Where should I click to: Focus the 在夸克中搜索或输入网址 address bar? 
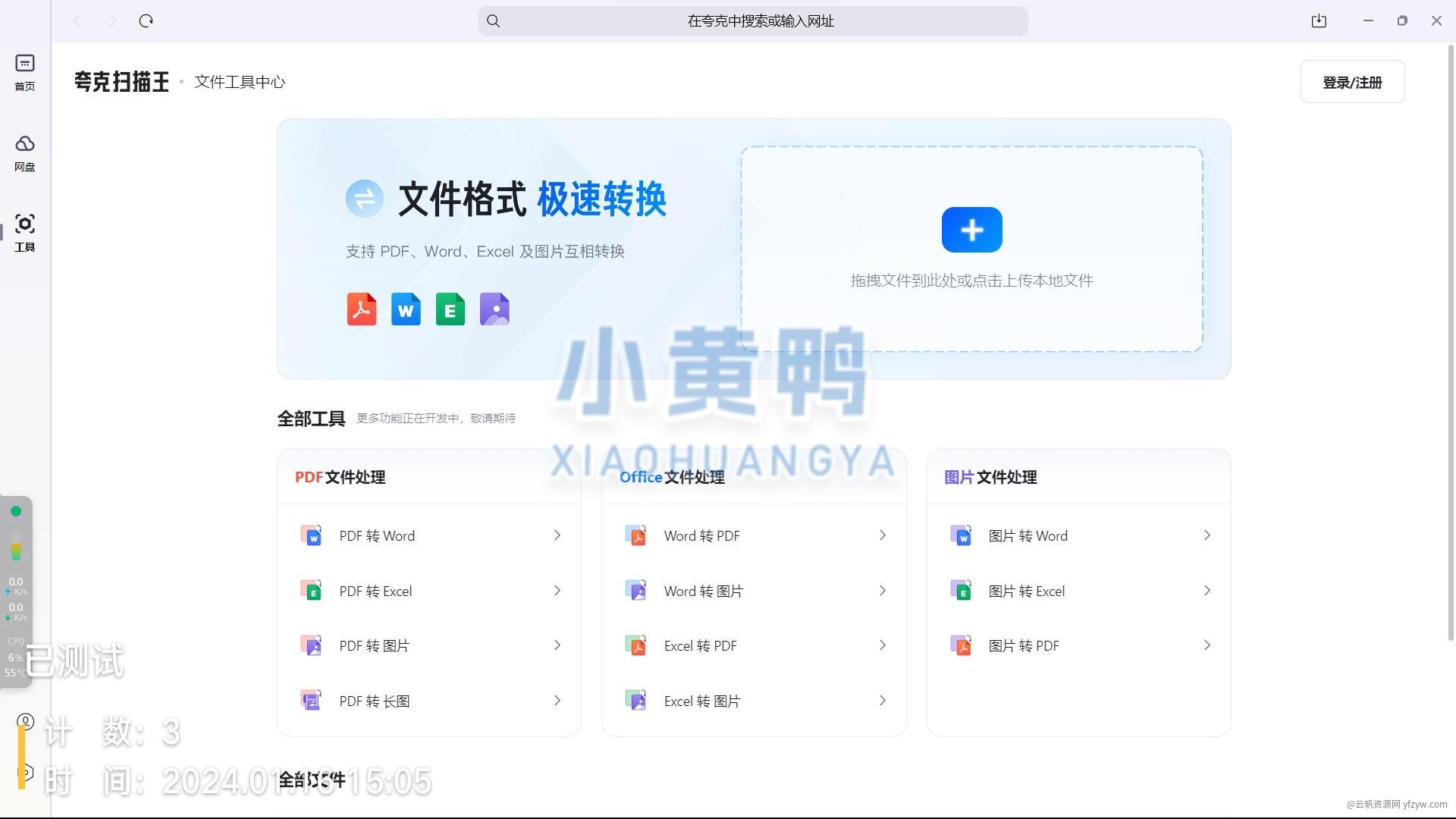point(753,21)
